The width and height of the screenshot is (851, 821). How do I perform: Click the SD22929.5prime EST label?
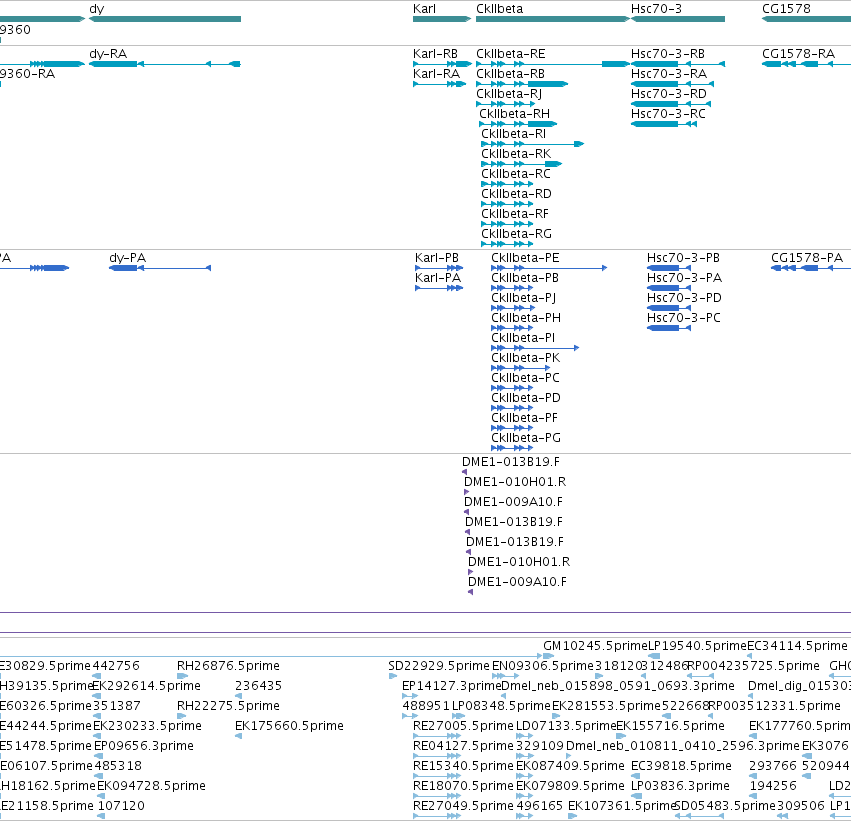point(439,666)
